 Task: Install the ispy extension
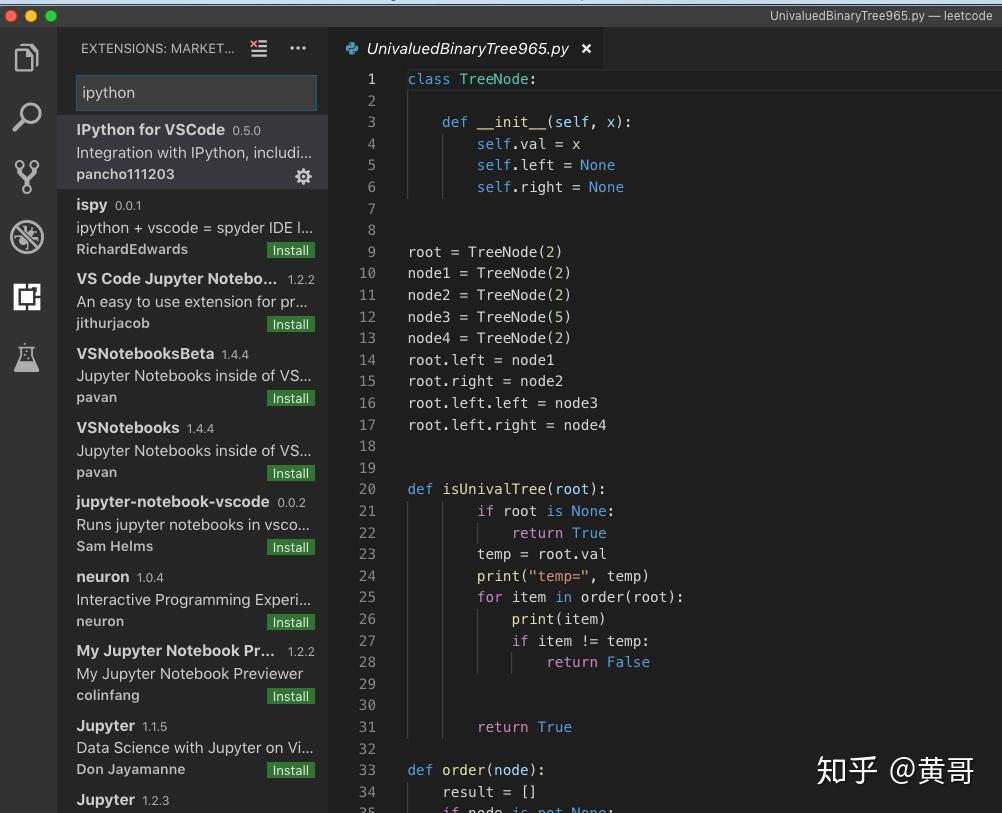(290, 250)
